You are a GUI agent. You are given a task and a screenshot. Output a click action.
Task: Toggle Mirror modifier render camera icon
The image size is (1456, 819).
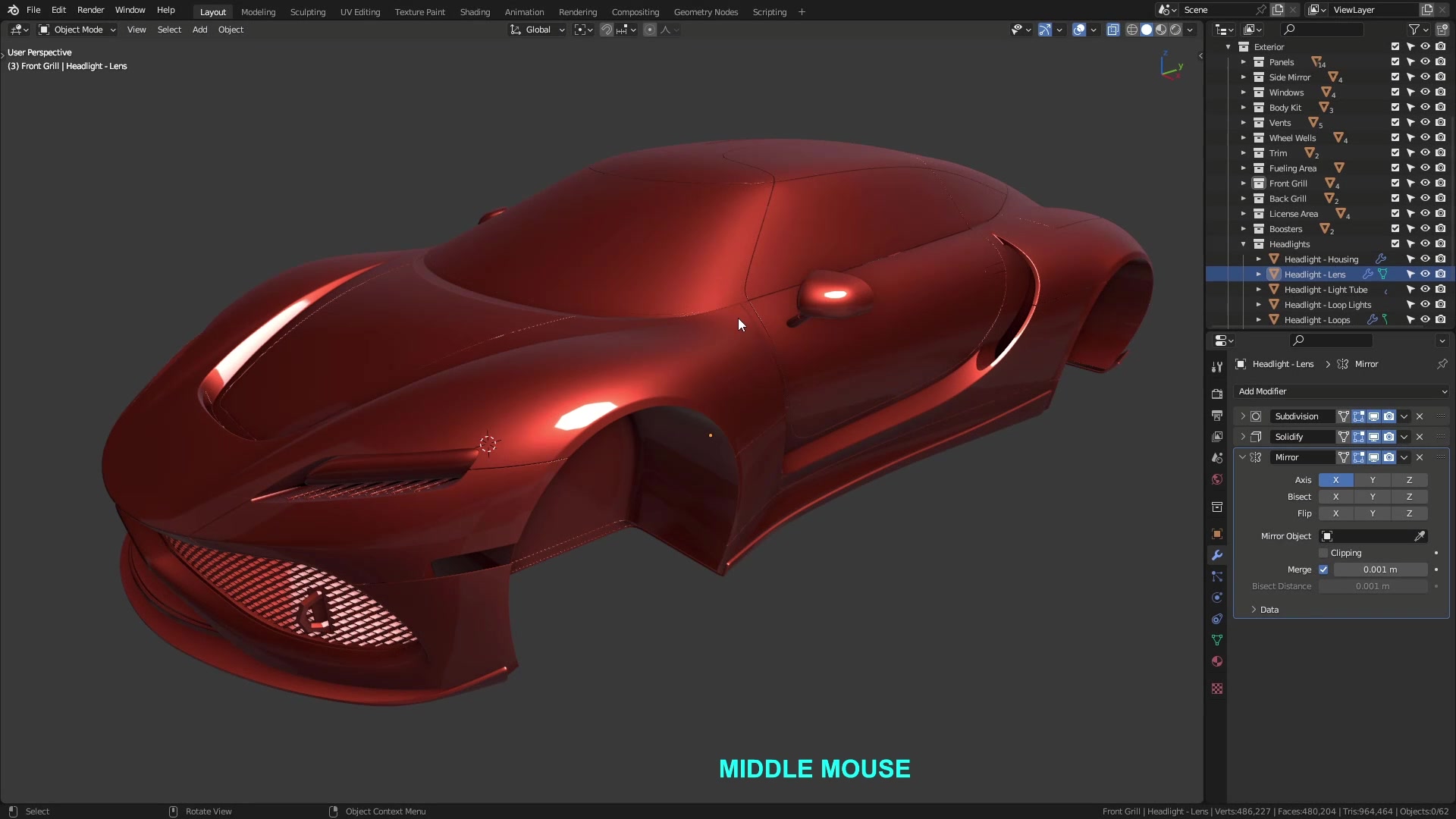(x=1389, y=457)
